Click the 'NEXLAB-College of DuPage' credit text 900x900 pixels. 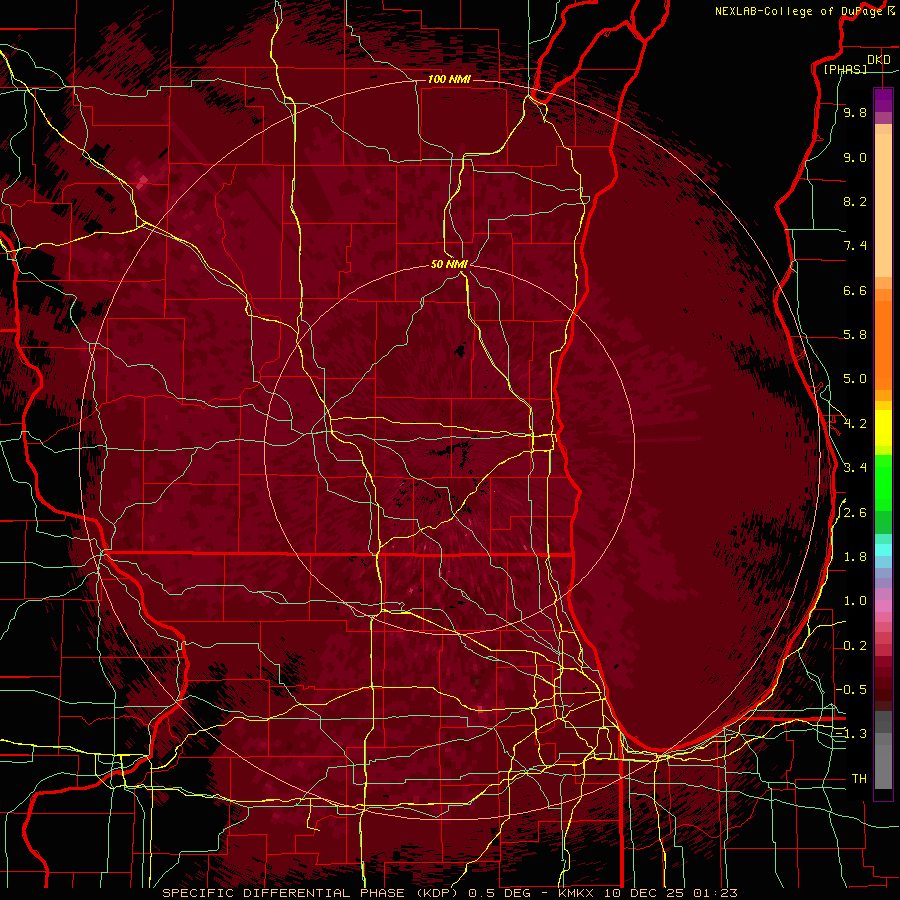tap(799, 11)
